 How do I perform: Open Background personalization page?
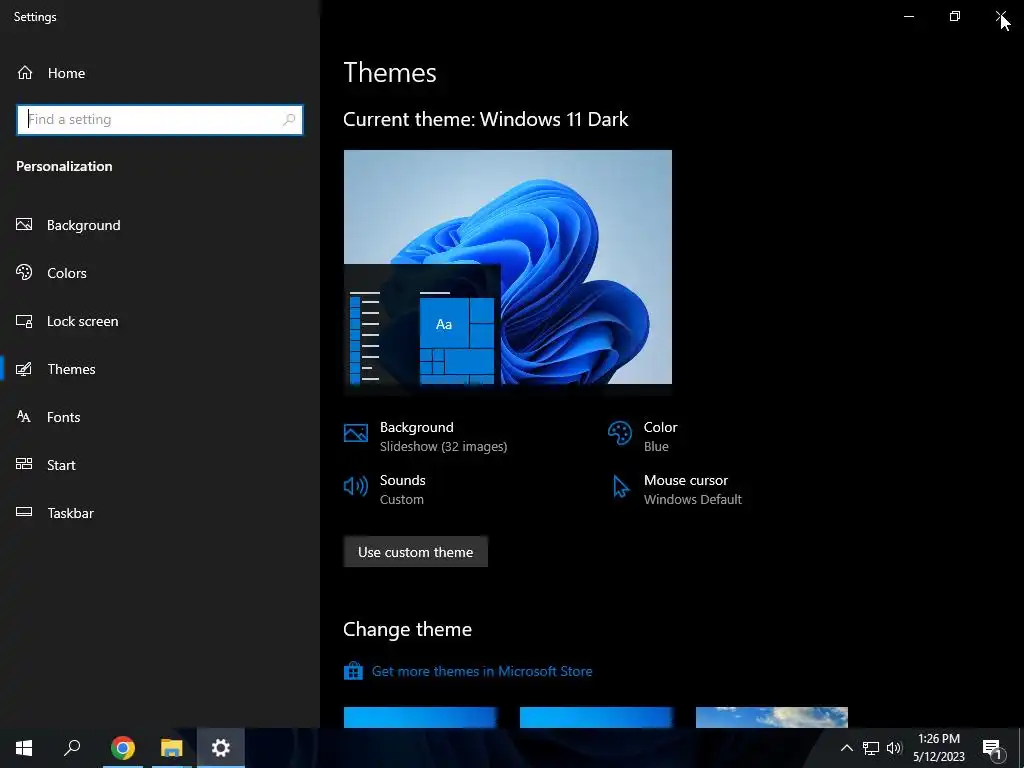click(83, 225)
